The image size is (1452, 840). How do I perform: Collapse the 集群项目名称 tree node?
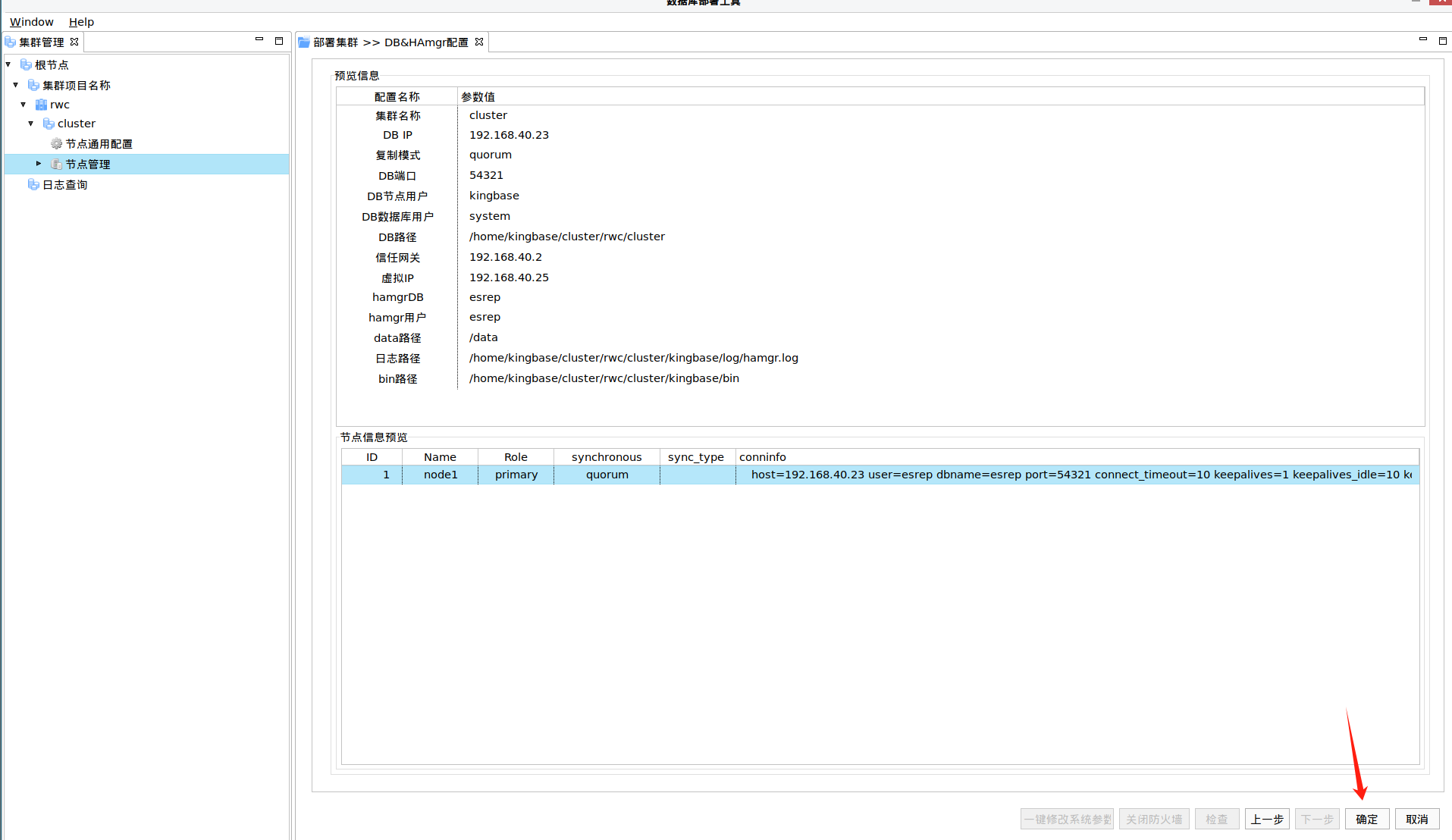16,85
